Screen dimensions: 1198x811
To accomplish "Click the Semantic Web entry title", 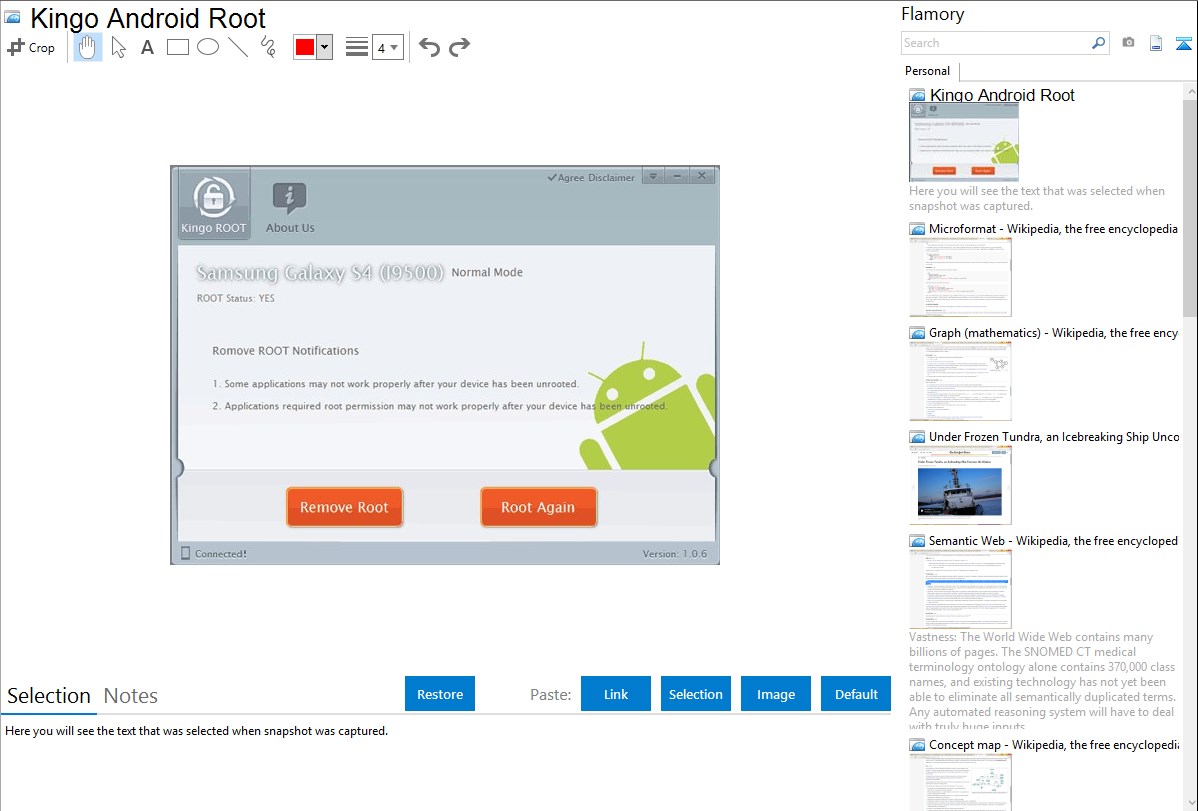I will [x=1053, y=540].
